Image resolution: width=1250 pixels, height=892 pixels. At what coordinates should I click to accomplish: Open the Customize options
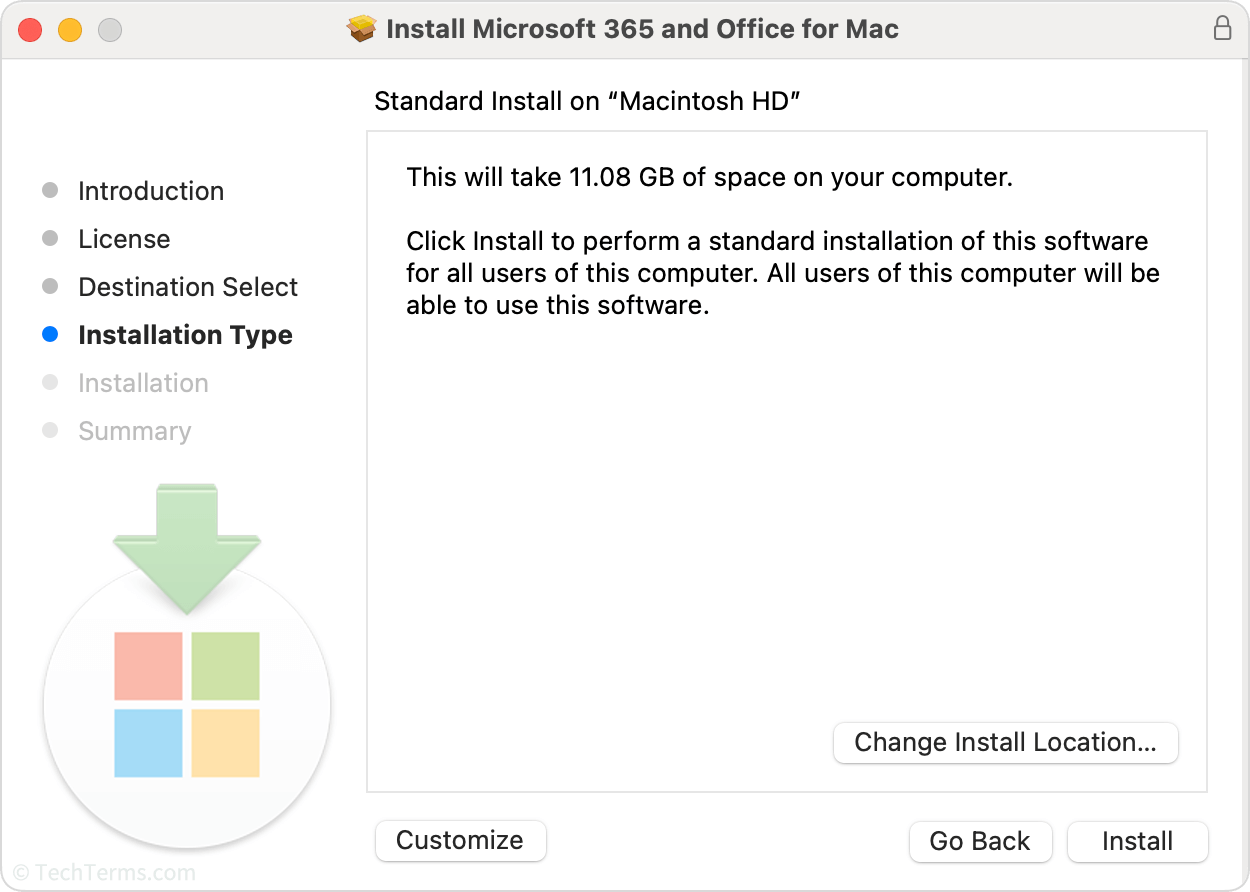(x=460, y=841)
